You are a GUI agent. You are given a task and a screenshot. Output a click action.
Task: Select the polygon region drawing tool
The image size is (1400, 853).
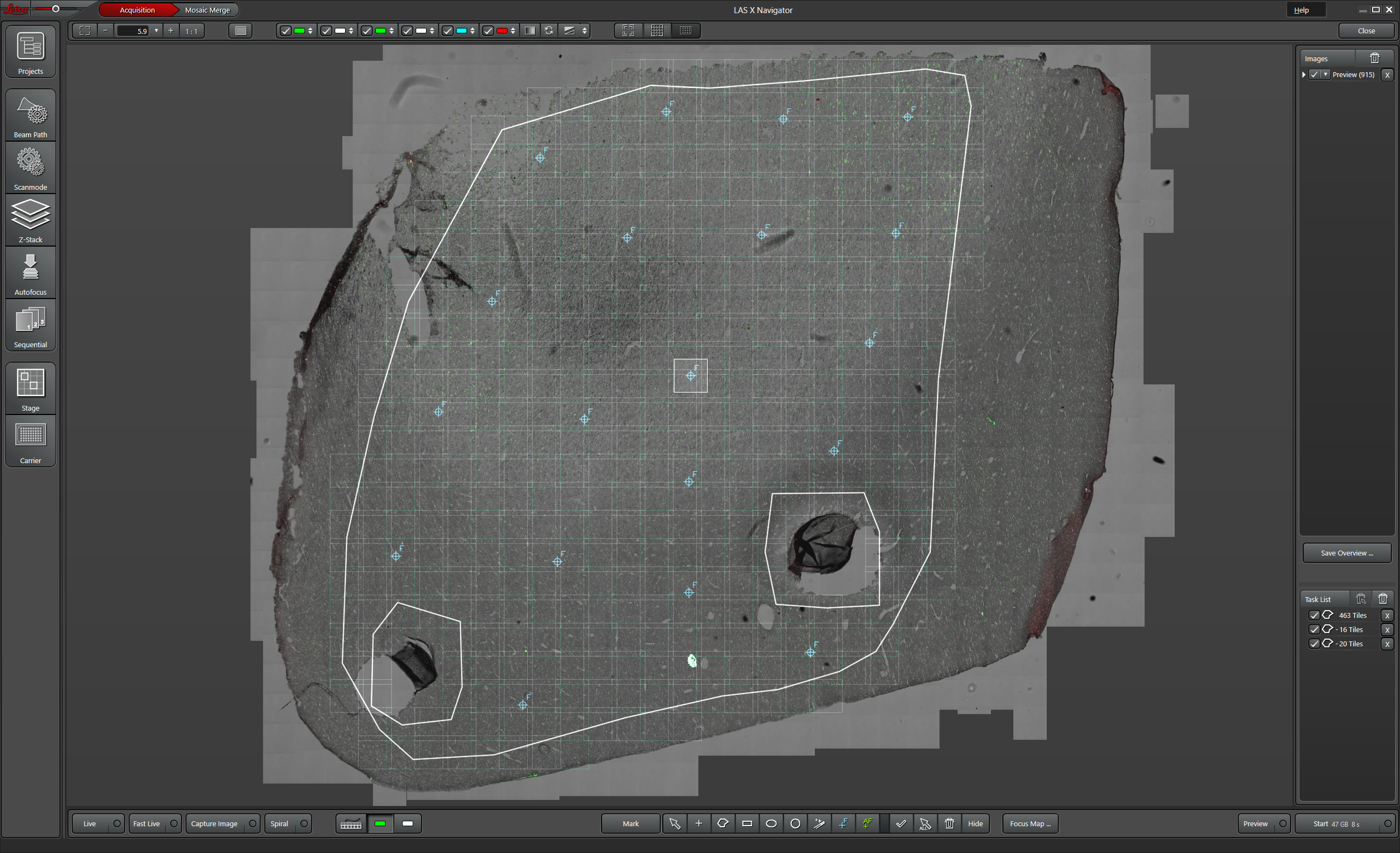pos(723,823)
